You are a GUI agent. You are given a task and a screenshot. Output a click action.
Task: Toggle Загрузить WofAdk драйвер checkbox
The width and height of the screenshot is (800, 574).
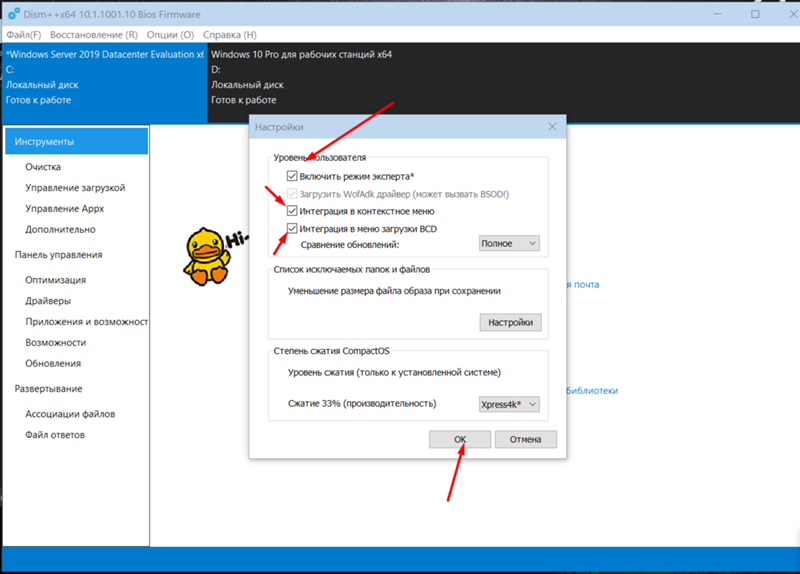[x=292, y=194]
